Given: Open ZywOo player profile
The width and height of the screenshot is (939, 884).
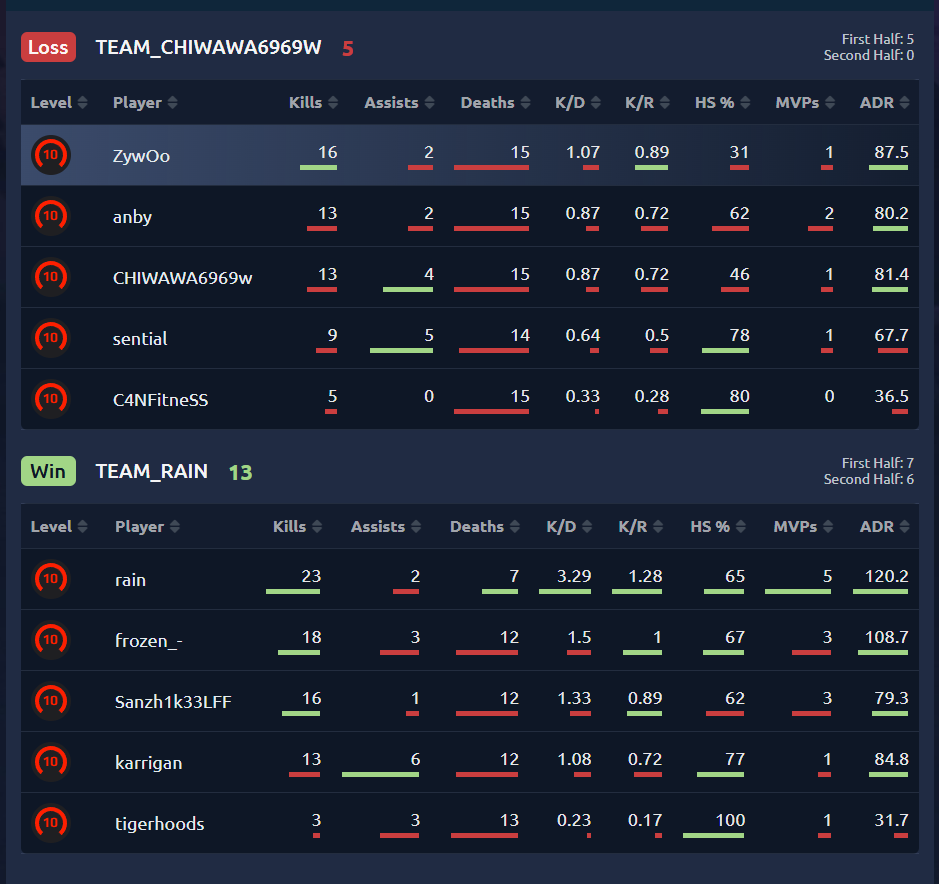Looking at the screenshot, I should 141,156.
